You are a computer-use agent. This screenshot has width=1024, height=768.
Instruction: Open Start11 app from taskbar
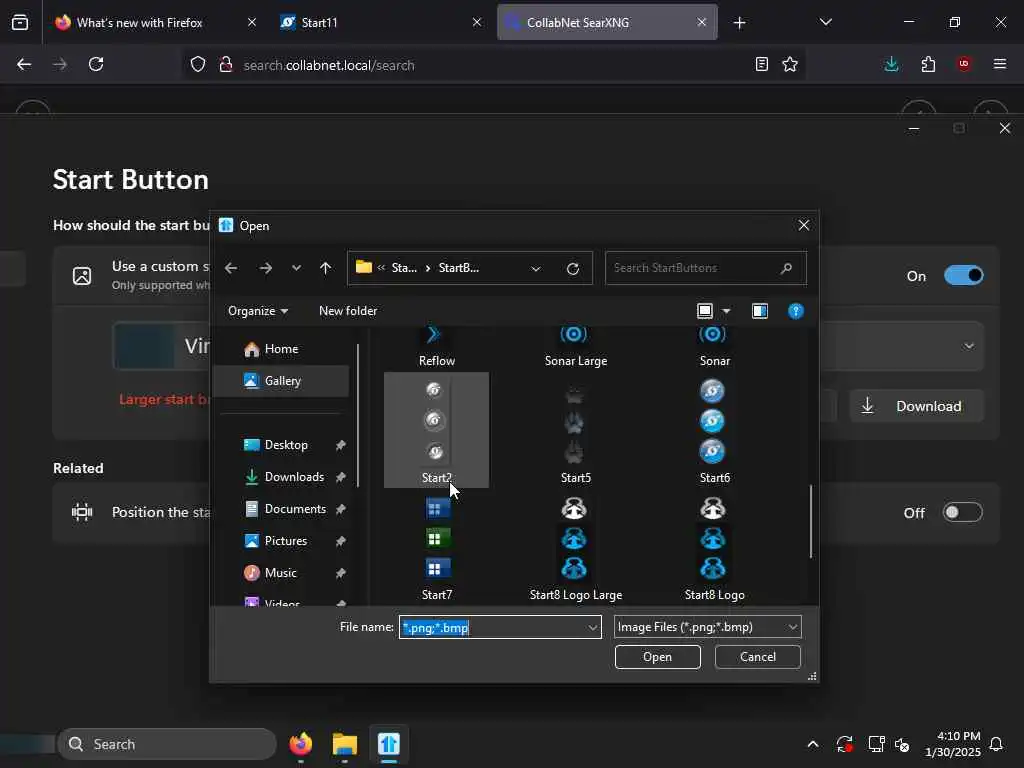pyautogui.click(x=389, y=744)
